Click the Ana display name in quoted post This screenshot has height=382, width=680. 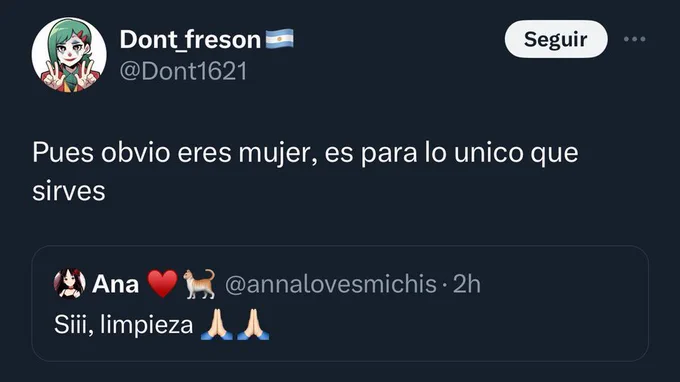coord(115,284)
